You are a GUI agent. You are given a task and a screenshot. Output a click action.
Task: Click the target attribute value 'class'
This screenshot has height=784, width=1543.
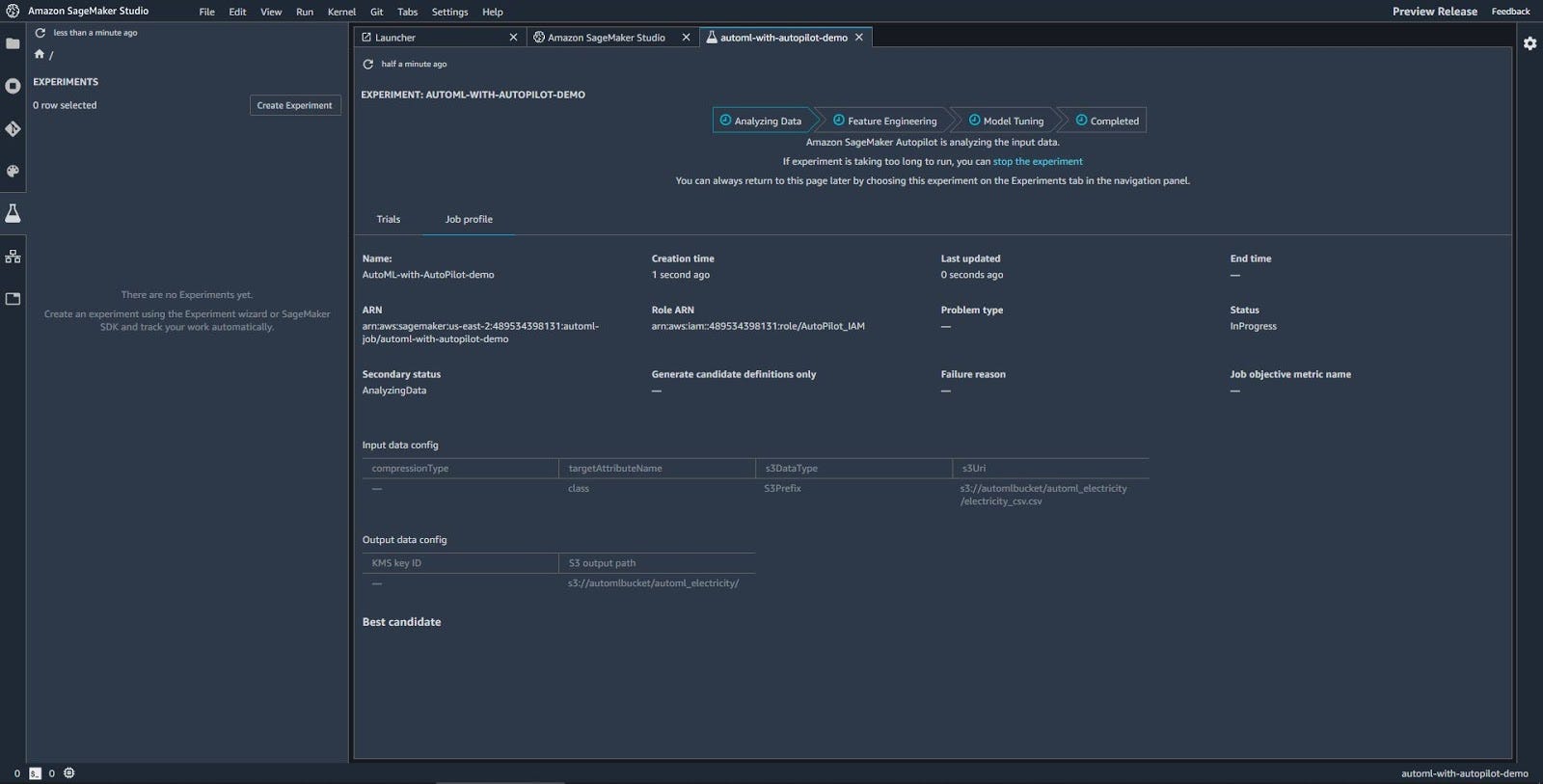[x=579, y=489]
